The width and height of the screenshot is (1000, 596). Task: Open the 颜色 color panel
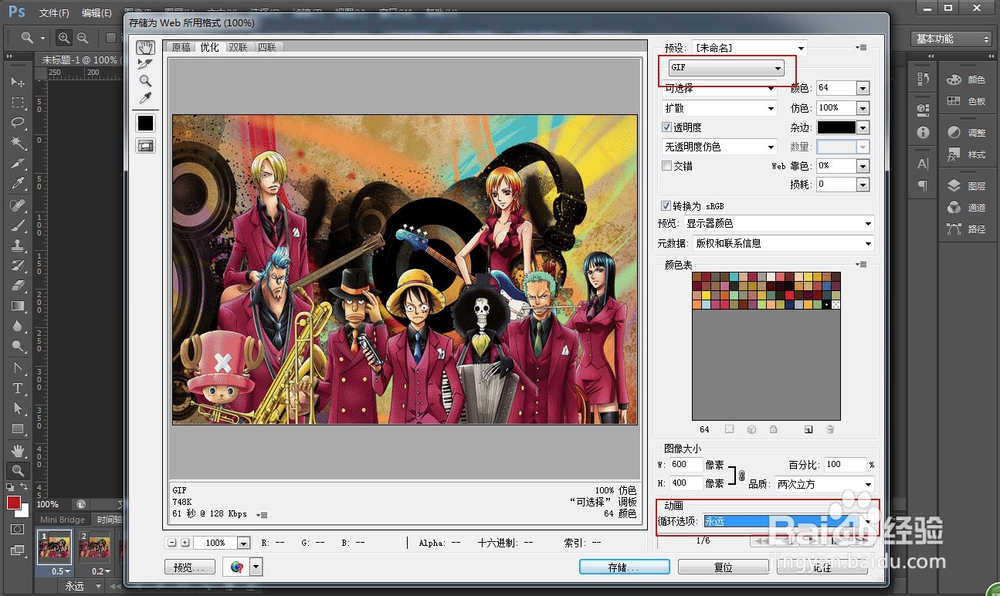(967, 80)
